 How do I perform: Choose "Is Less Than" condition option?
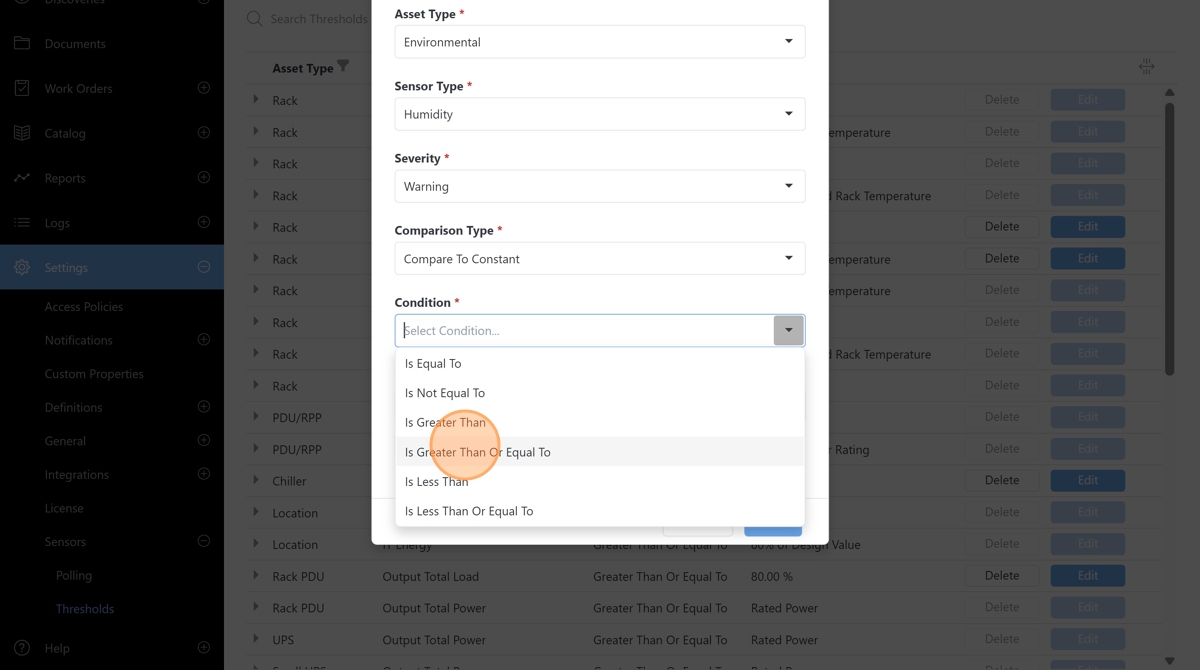(x=436, y=481)
